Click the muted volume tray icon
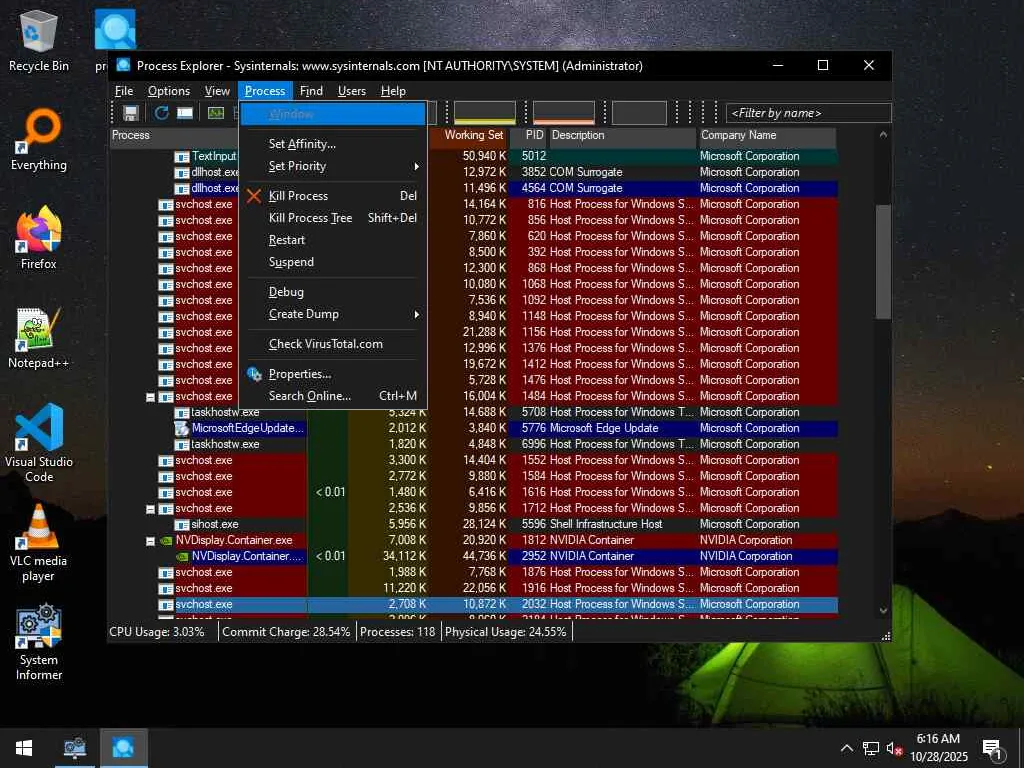1024x768 pixels. 894,748
